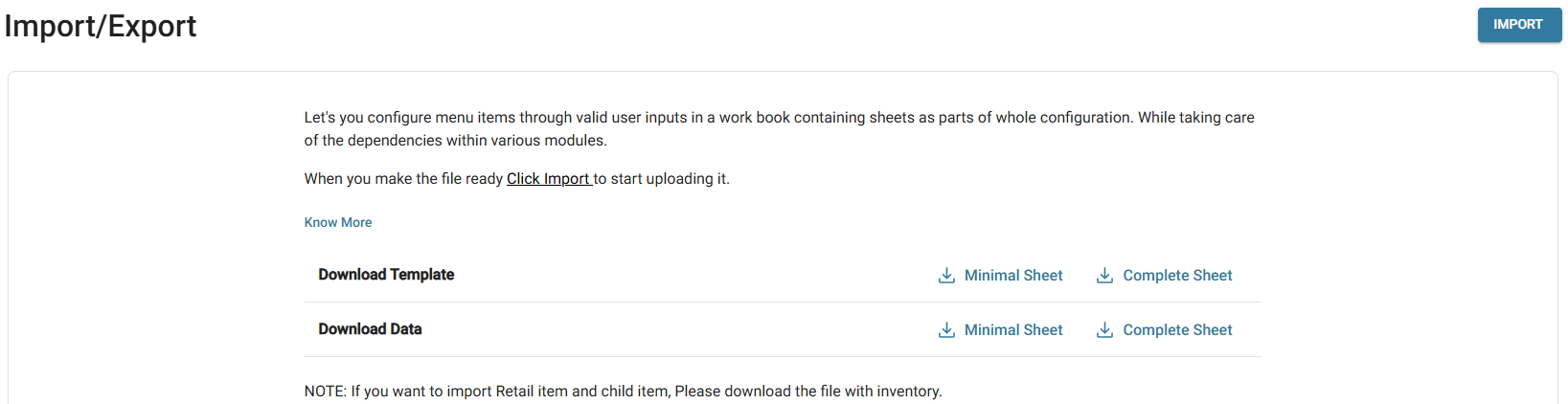The width and height of the screenshot is (1568, 404).
Task: Click download icon beside Download Data Minimal Sheet
Action: [x=946, y=330]
